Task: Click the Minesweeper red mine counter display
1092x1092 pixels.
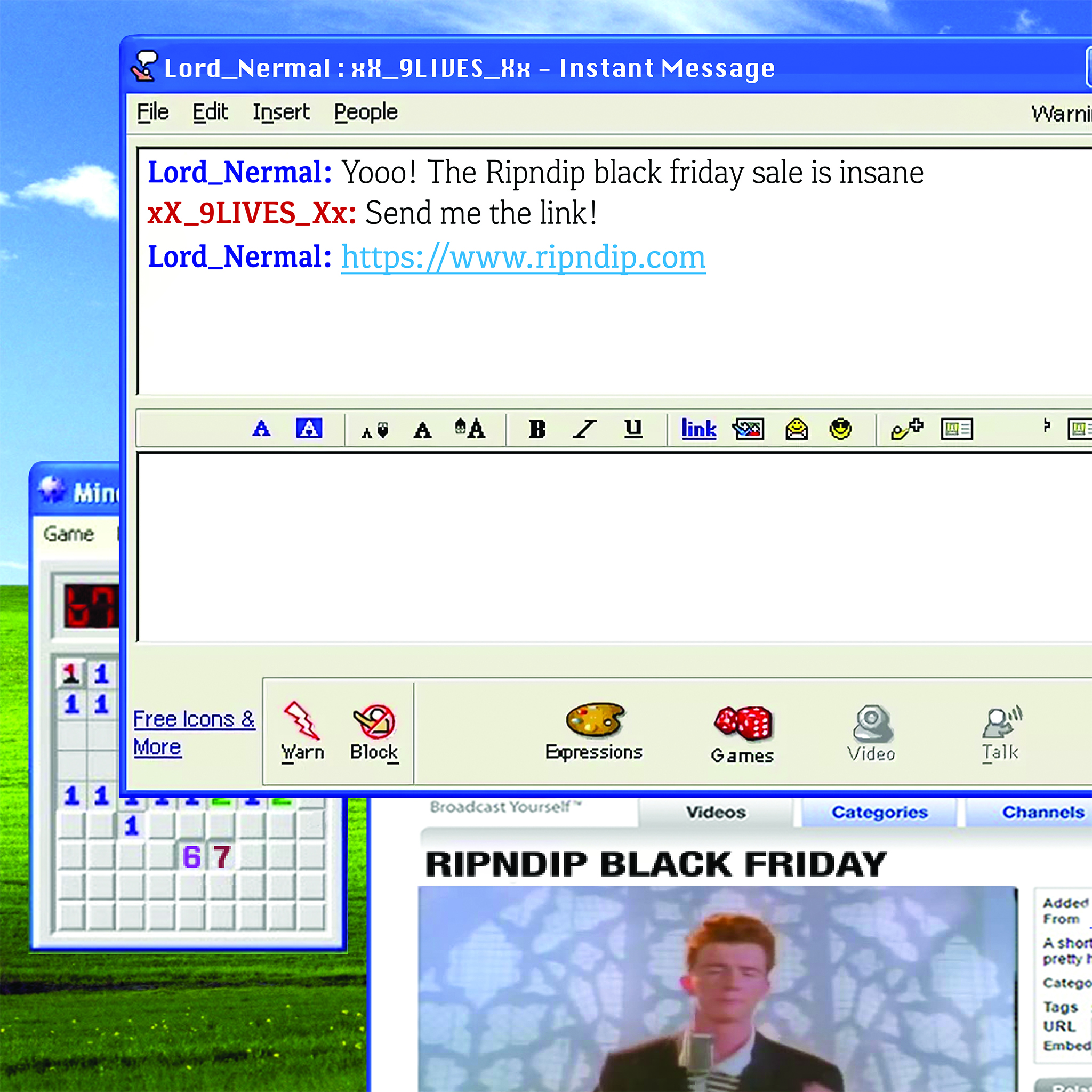Action: [91, 606]
